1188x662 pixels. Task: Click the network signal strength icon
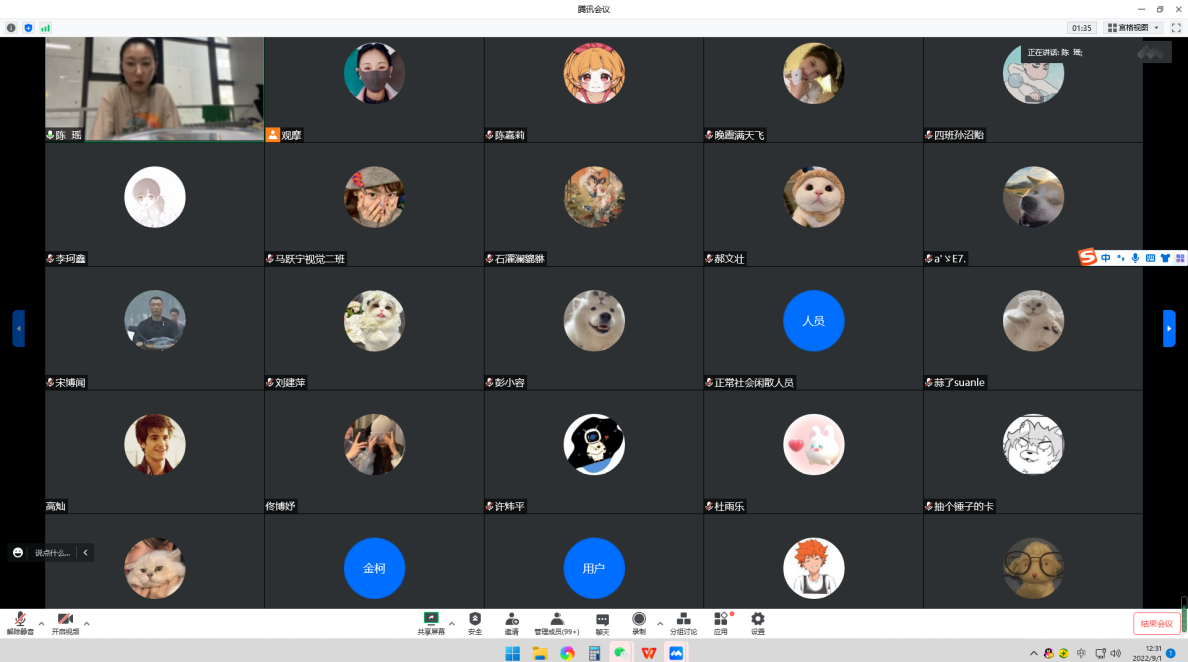pos(45,28)
